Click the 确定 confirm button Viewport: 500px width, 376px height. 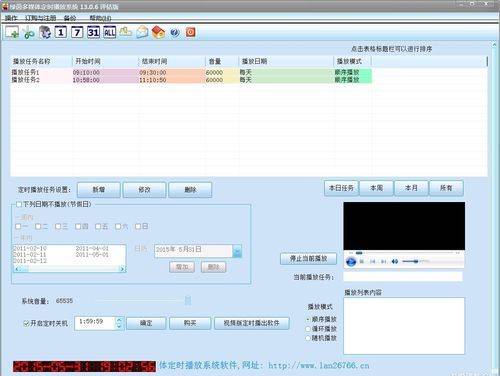point(146,323)
